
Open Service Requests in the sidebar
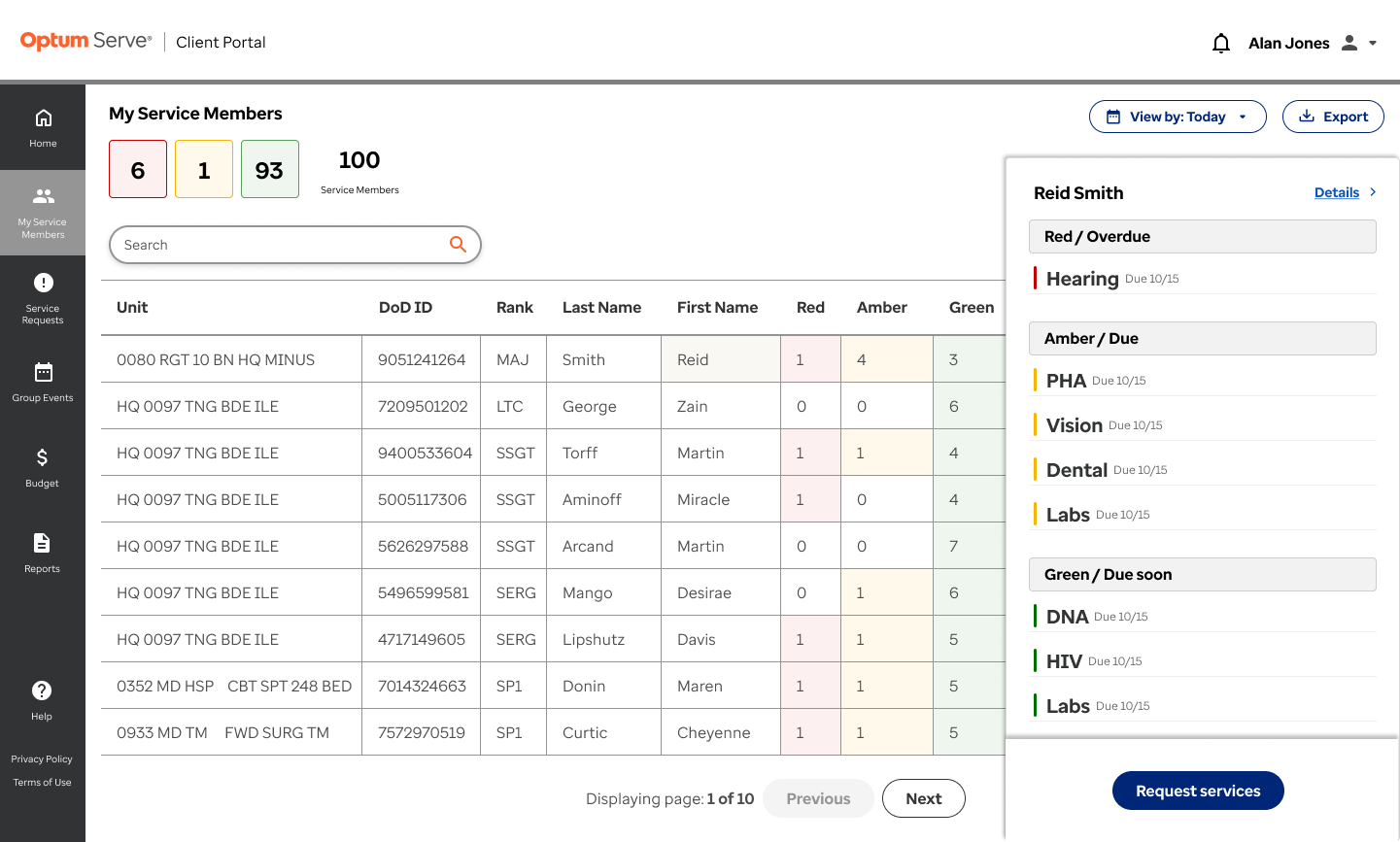tap(43, 297)
